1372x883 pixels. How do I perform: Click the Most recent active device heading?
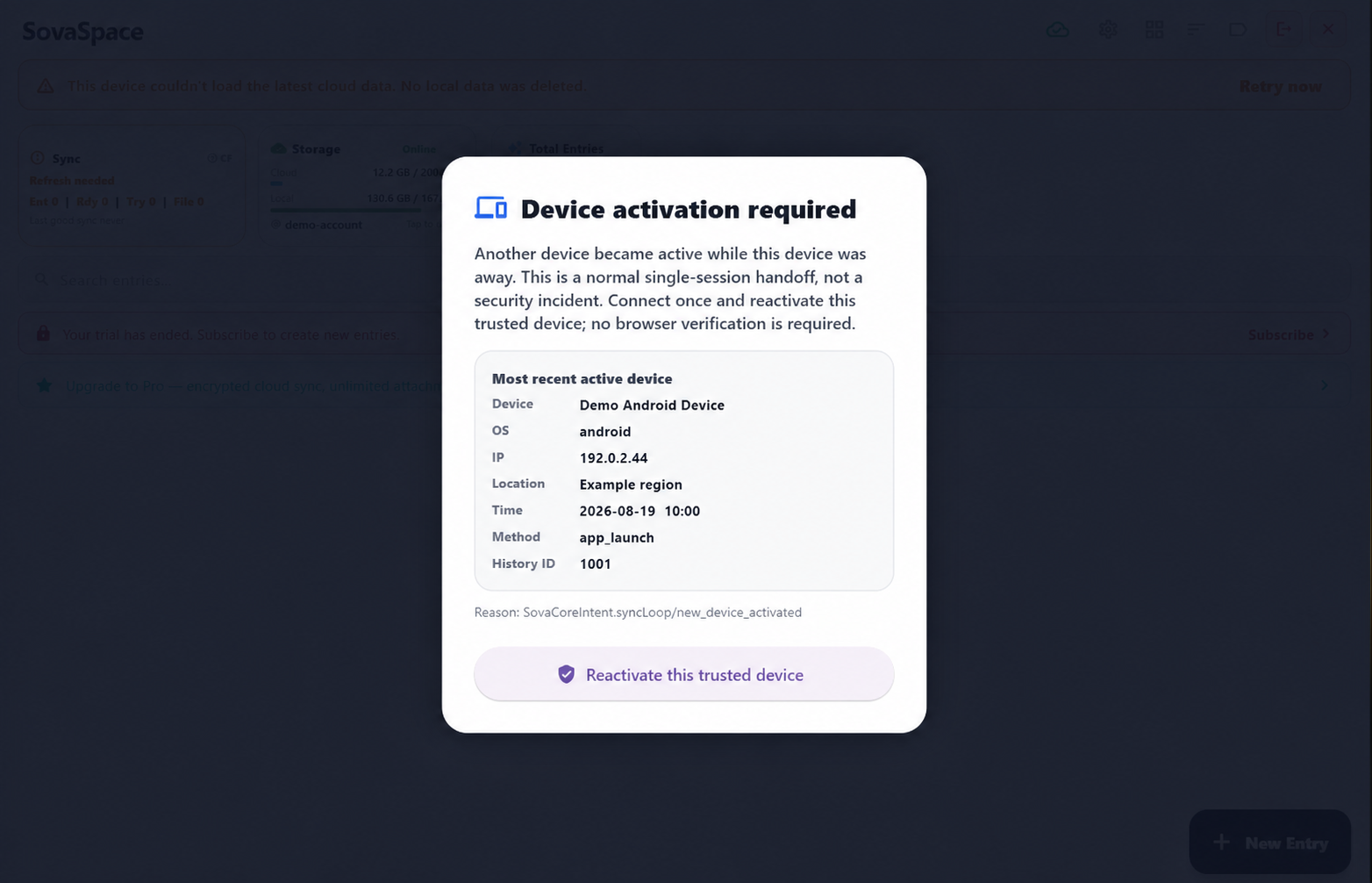click(582, 378)
